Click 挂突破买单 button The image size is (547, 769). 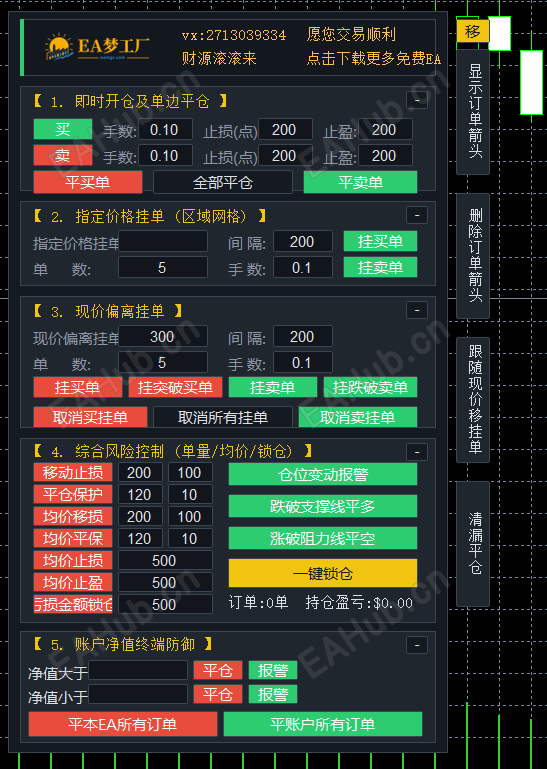pos(175,387)
